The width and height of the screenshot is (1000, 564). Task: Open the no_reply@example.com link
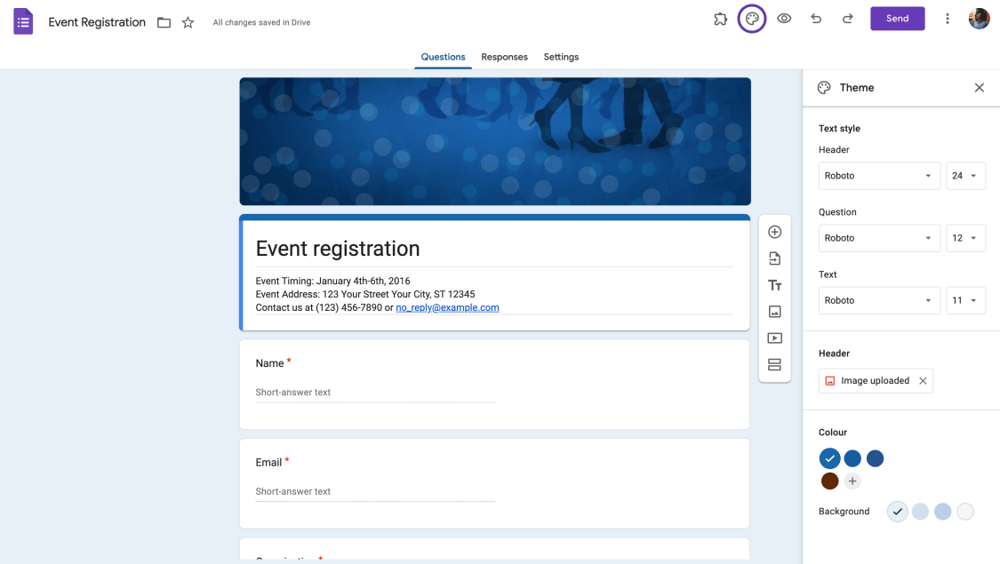[x=447, y=308]
